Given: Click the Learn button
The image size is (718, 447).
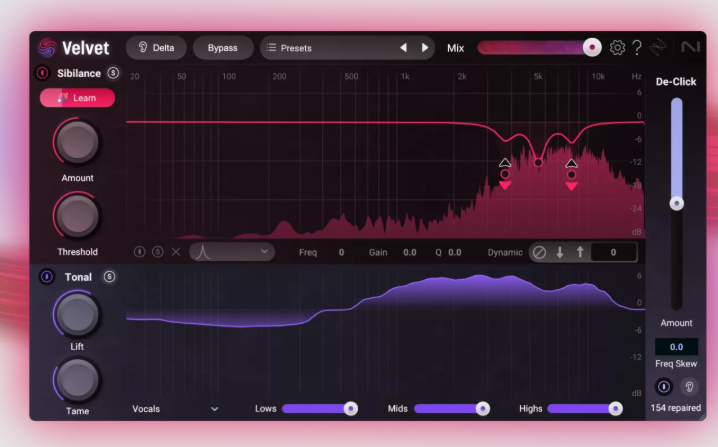Looking at the screenshot, I should [77, 98].
